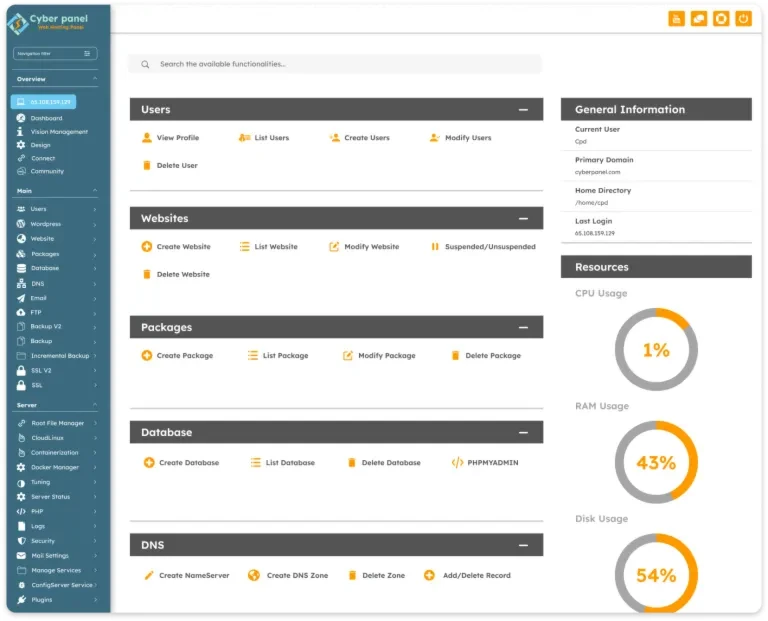Click the Add/Delete Record plus icon
The width and height of the screenshot is (768, 621).
(429, 575)
